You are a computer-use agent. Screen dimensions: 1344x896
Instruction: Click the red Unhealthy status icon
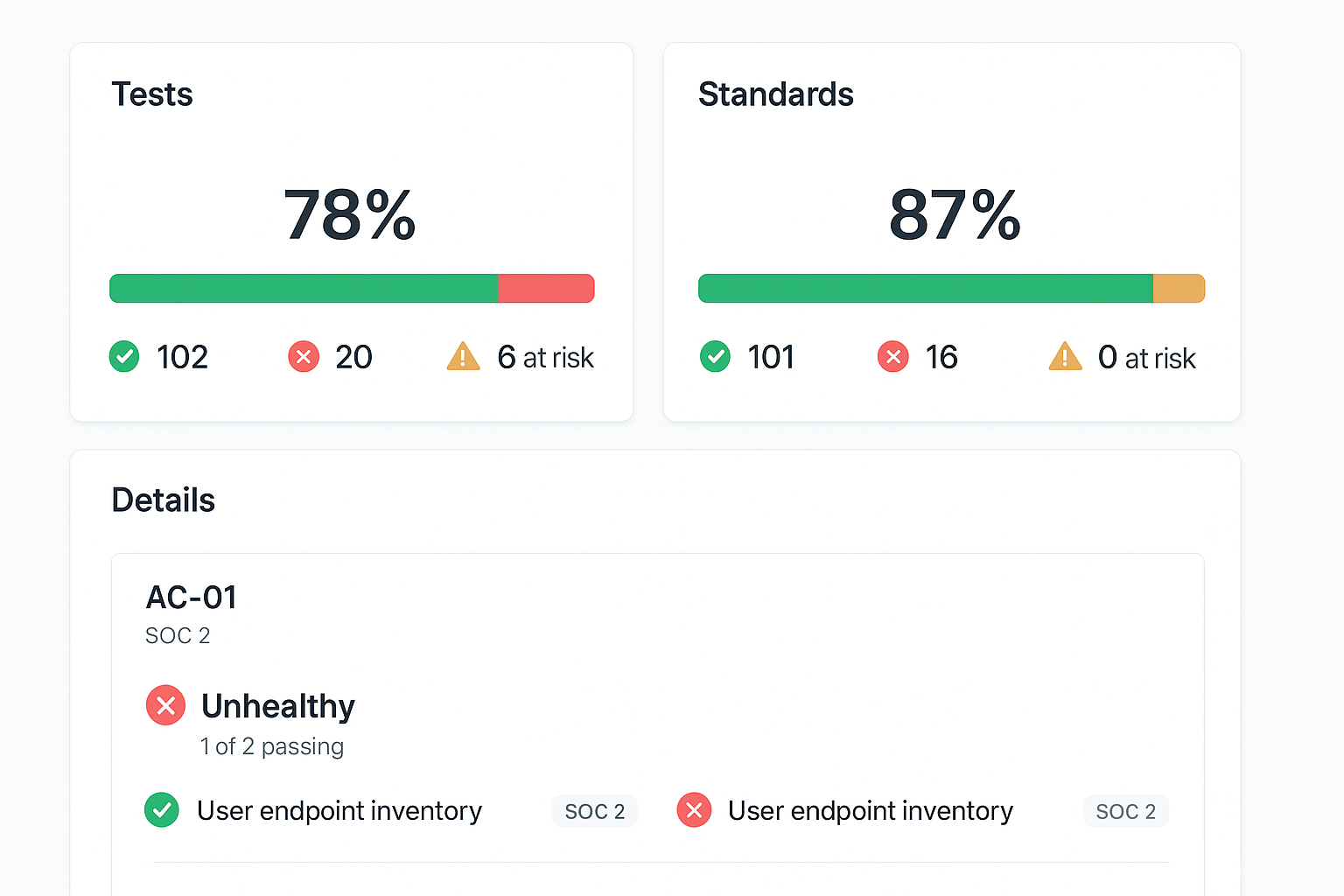pyautogui.click(x=165, y=705)
